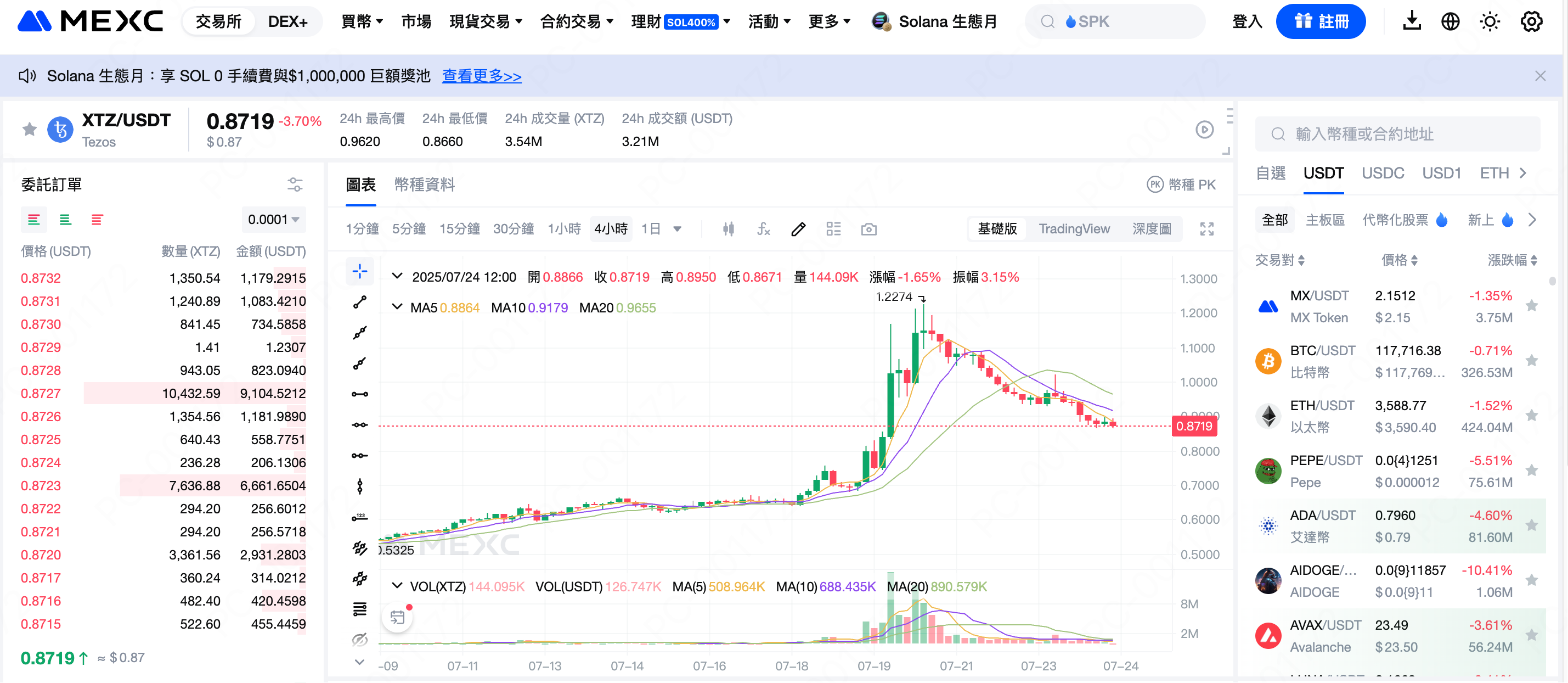Toggle the drawing pencil tool
This screenshot has height=683, width=1568.
tap(799, 229)
